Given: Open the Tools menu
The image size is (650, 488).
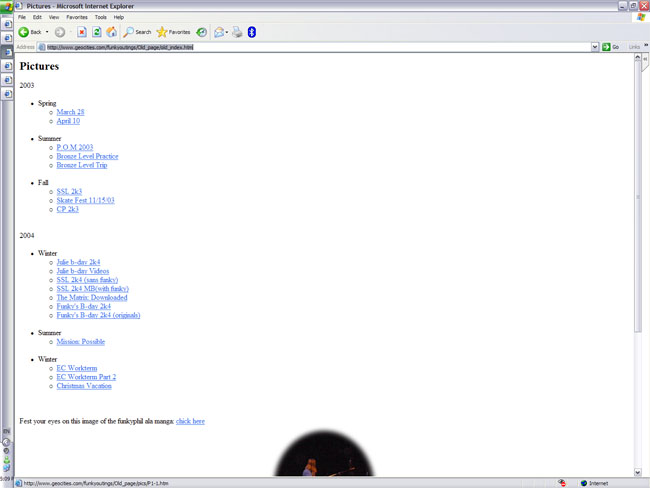Looking at the screenshot, I should pos(100,17).
